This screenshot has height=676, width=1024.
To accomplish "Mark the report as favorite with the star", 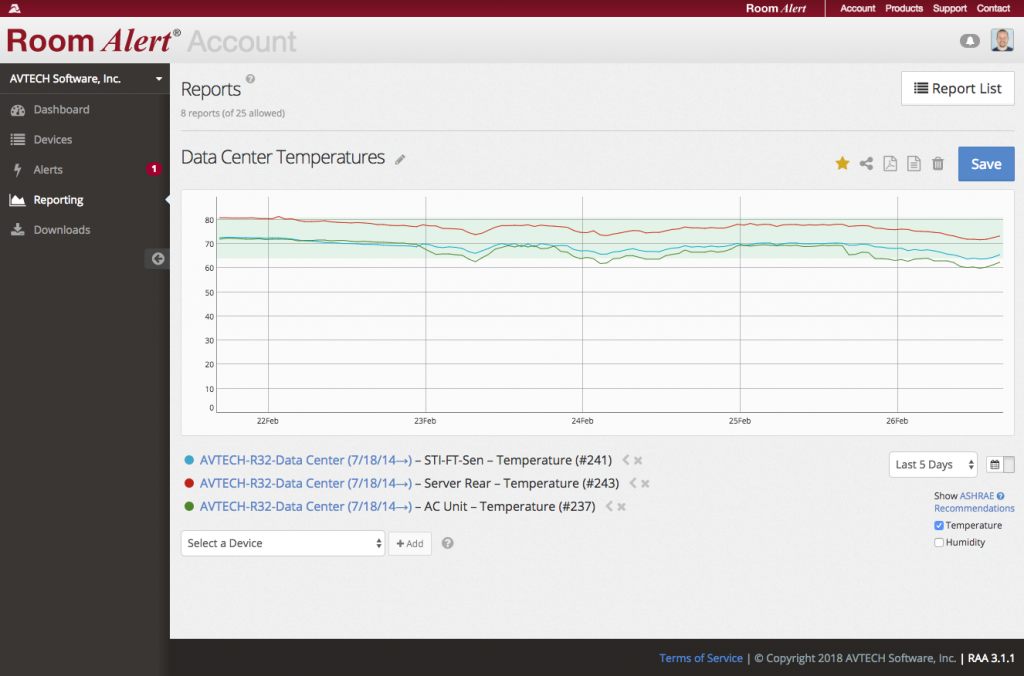I will coord(841,162).
